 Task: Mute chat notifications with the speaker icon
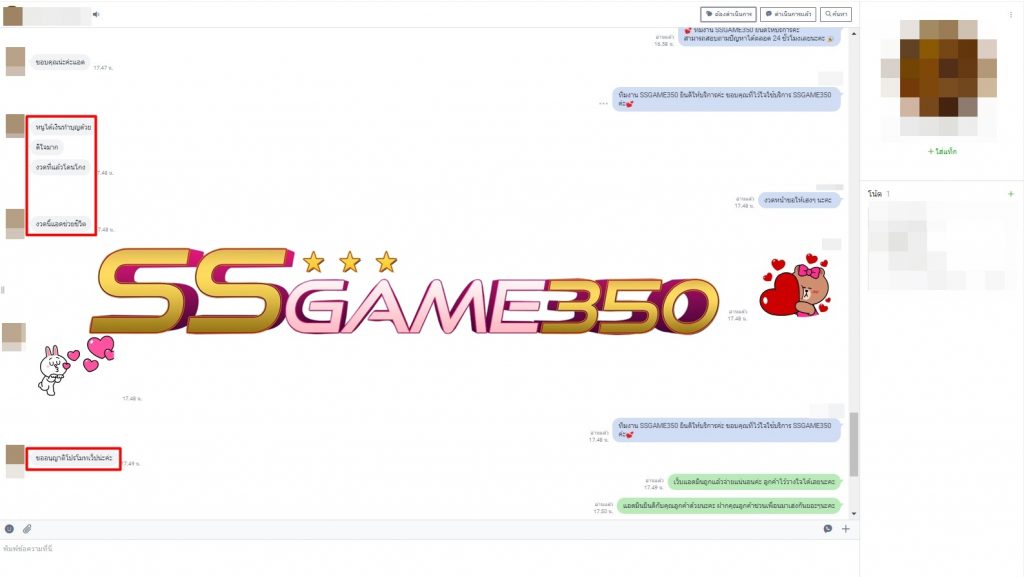click(96, 14)
